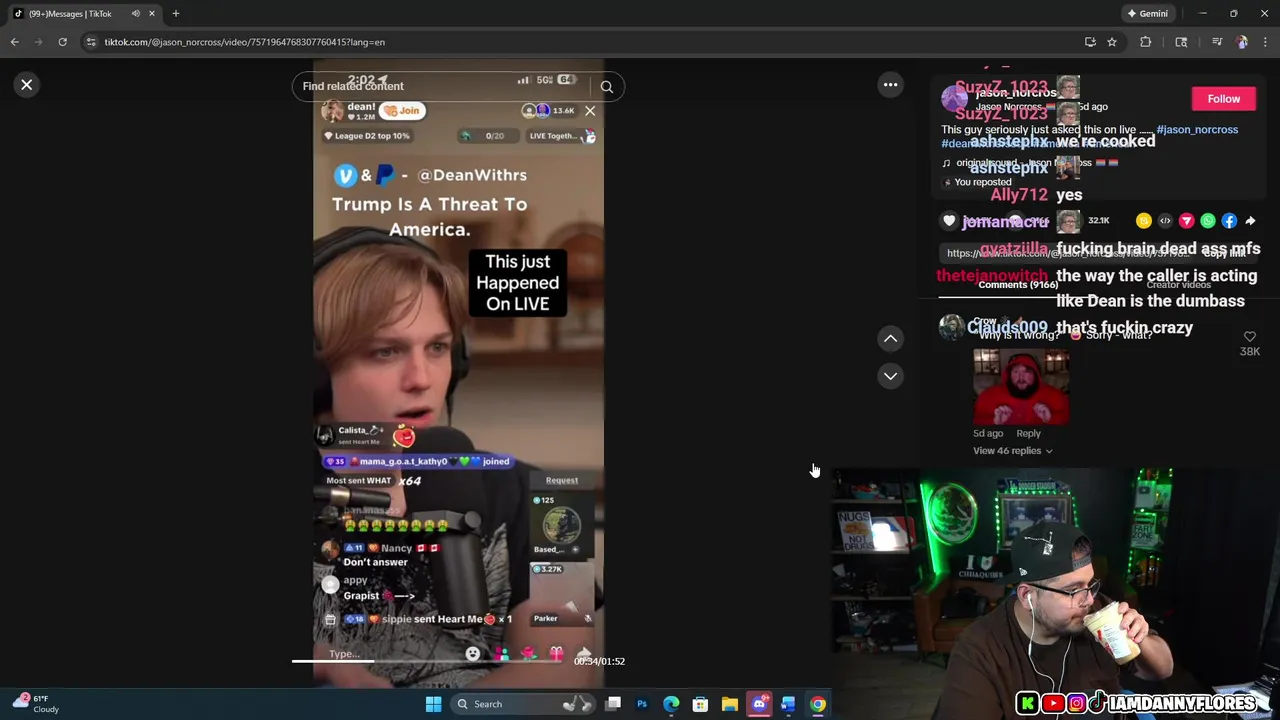The image size is (1280, 720).
Task: Open the media controls icon in toolbar
Action: 1216,42
